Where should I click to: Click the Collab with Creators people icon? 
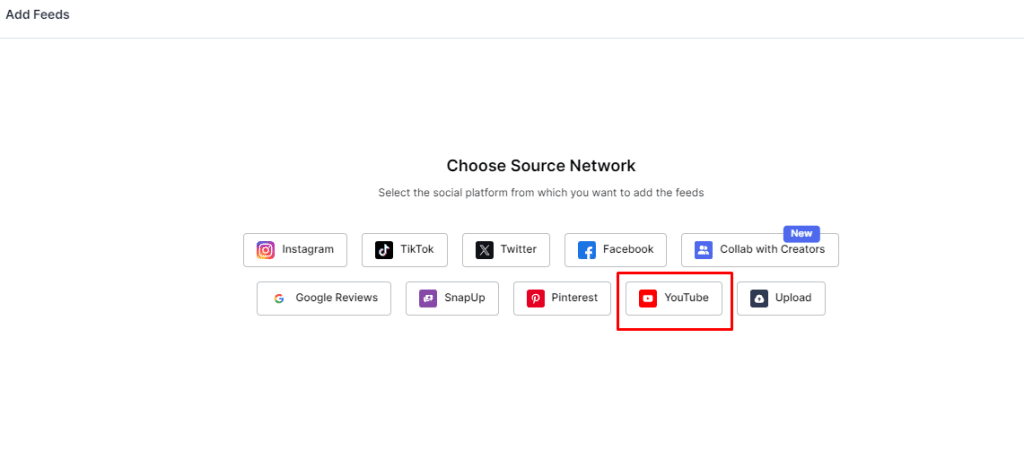coord(703,250)
